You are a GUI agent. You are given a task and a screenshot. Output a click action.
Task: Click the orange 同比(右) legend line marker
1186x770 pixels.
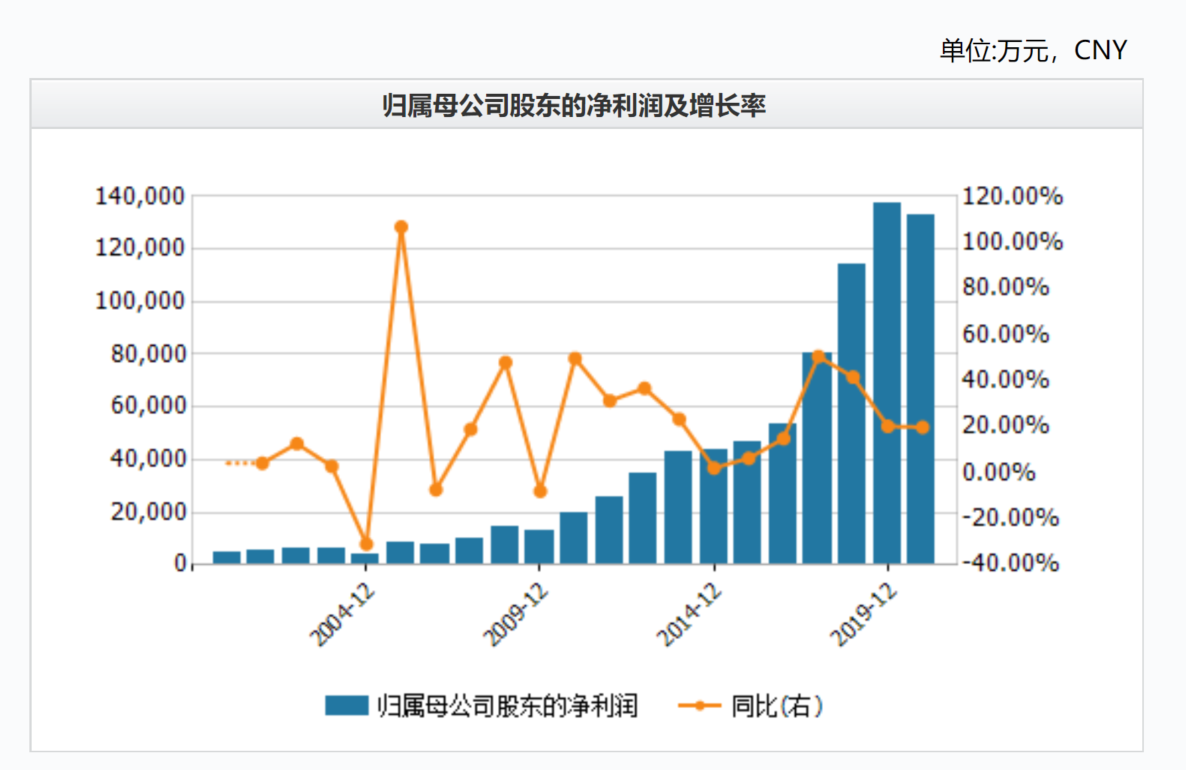(700, 706)
